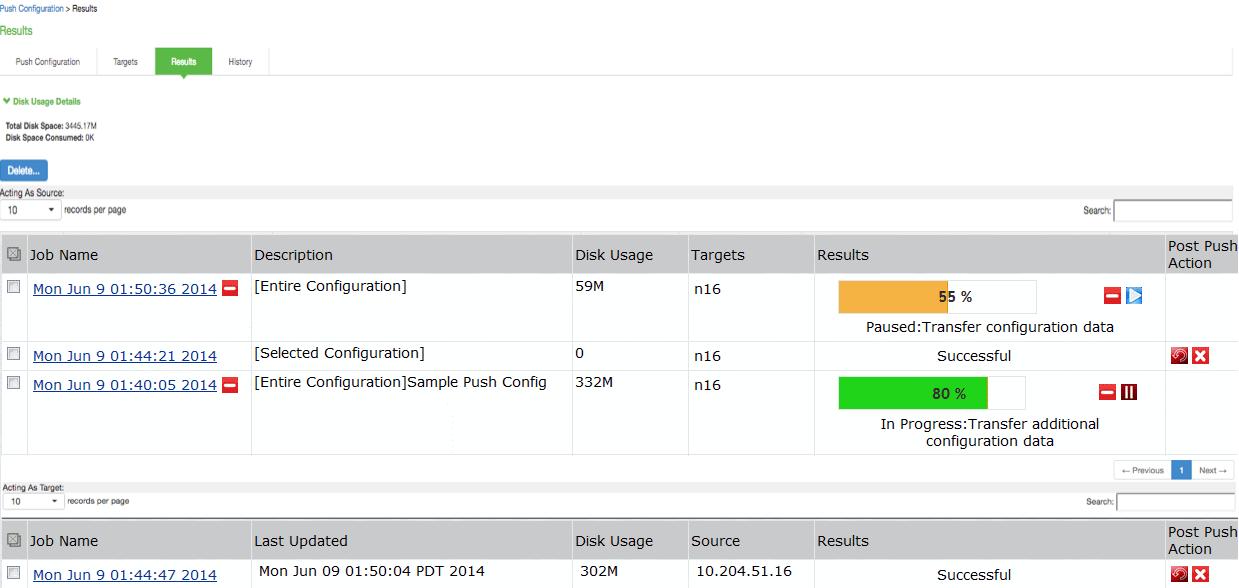The width and height of the screenshot is (1239, 588).
Task: Switch to the Targets tab
Action: tap(126, 62)
